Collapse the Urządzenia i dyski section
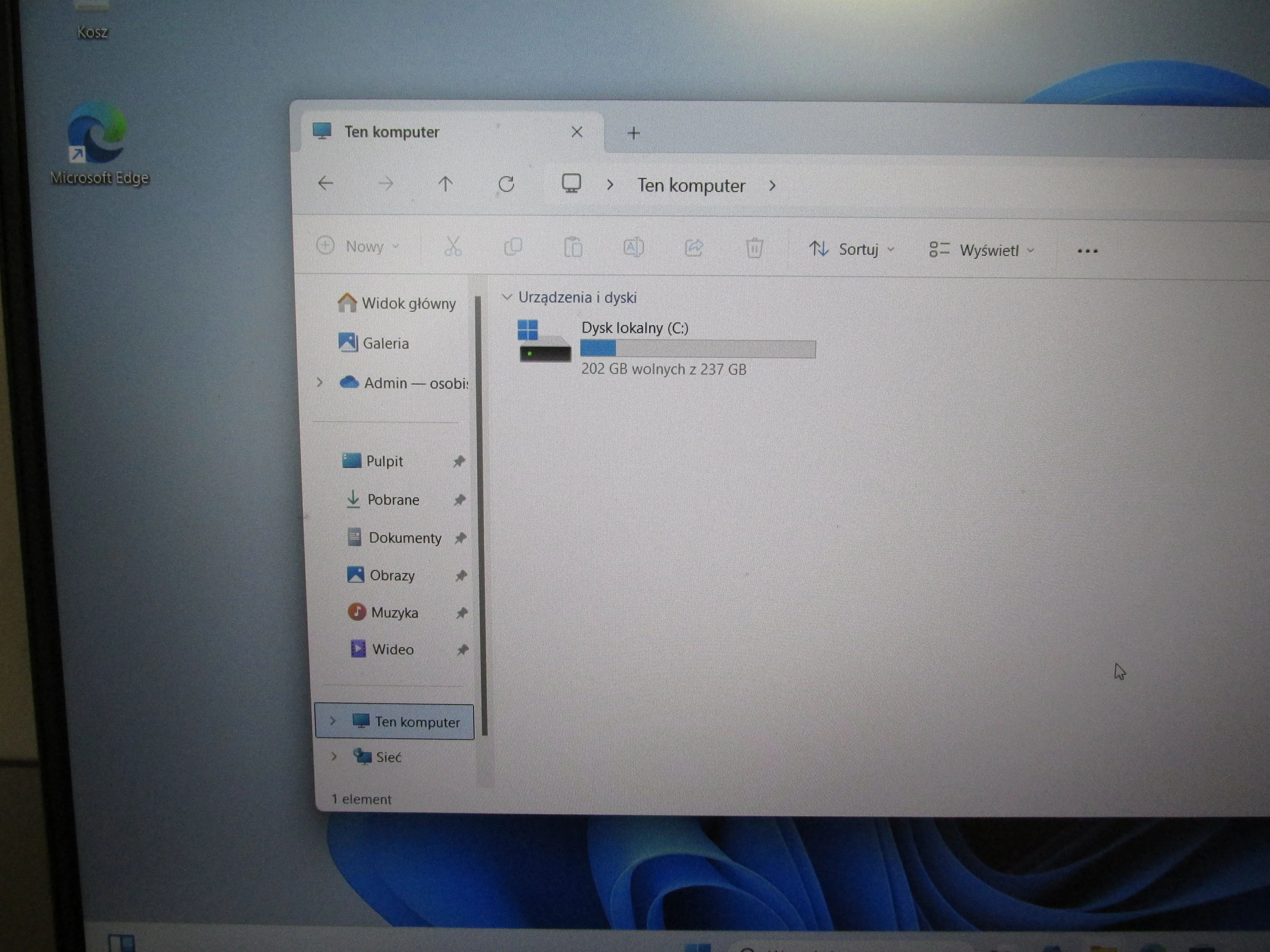 (506, 297)
